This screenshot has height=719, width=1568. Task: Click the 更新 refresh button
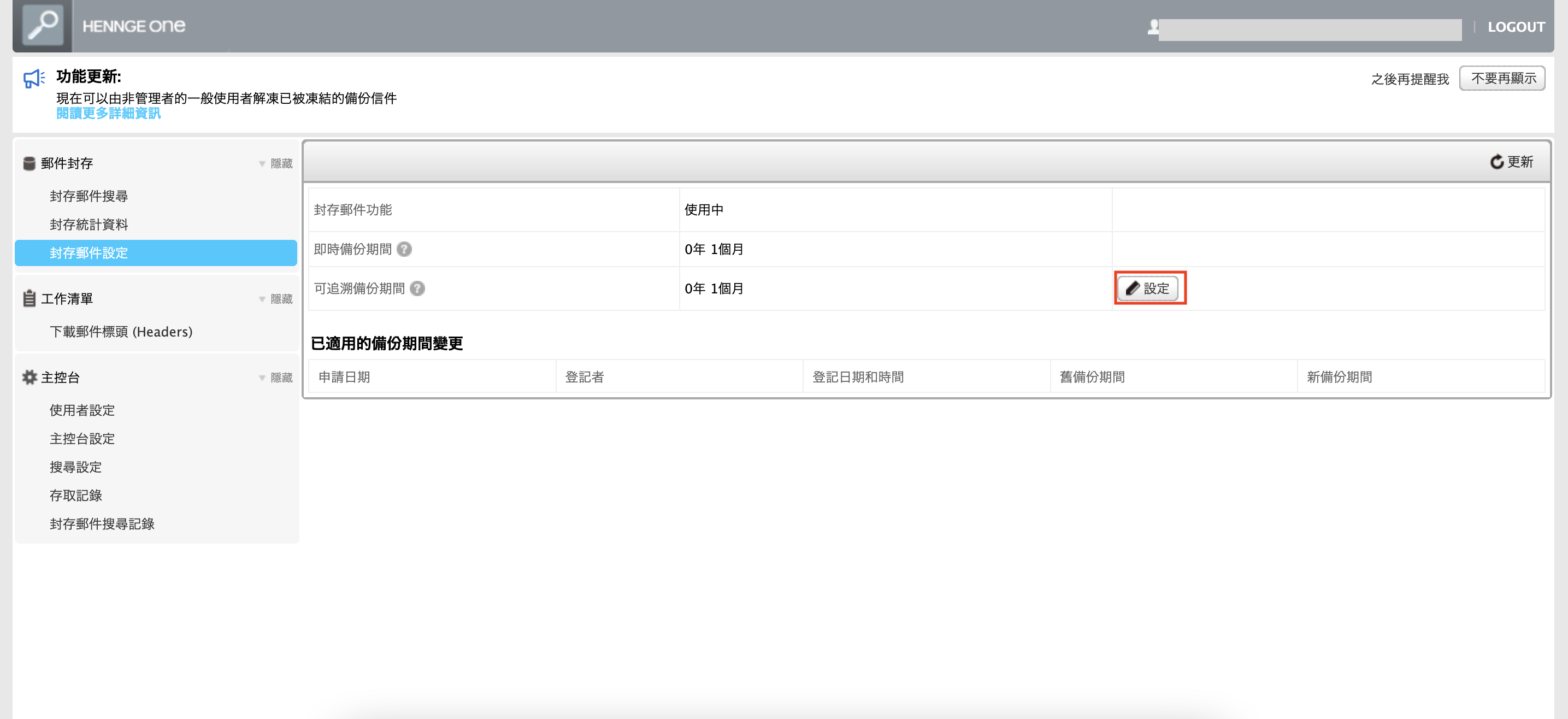pos(1511,161)
